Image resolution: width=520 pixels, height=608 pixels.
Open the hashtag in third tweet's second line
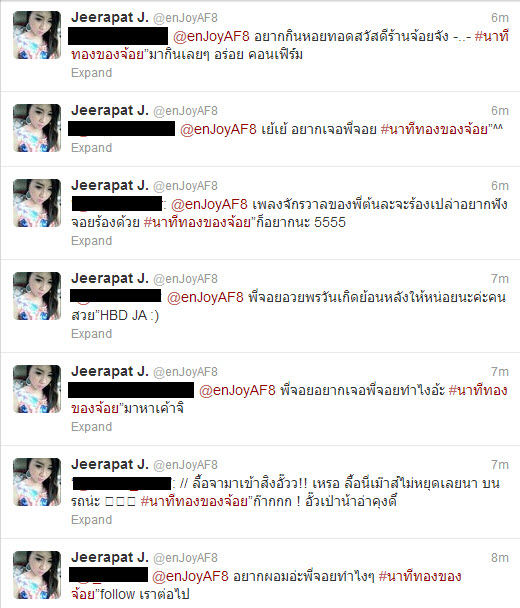(197, 222)
